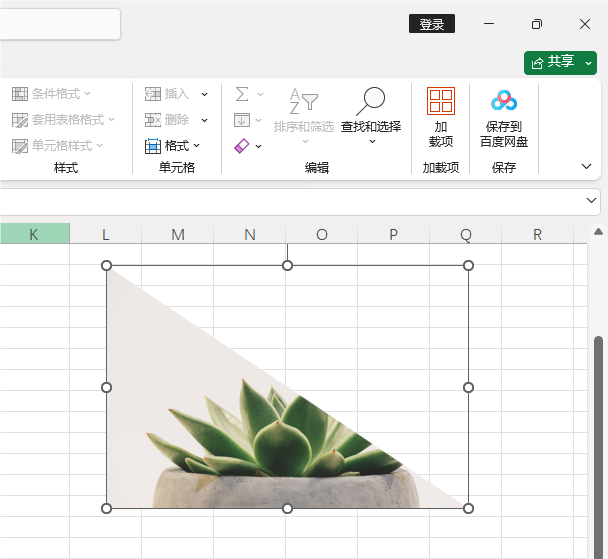
Task: Expand the Share button dropdown arrow
Action: (x=589, y=63)
